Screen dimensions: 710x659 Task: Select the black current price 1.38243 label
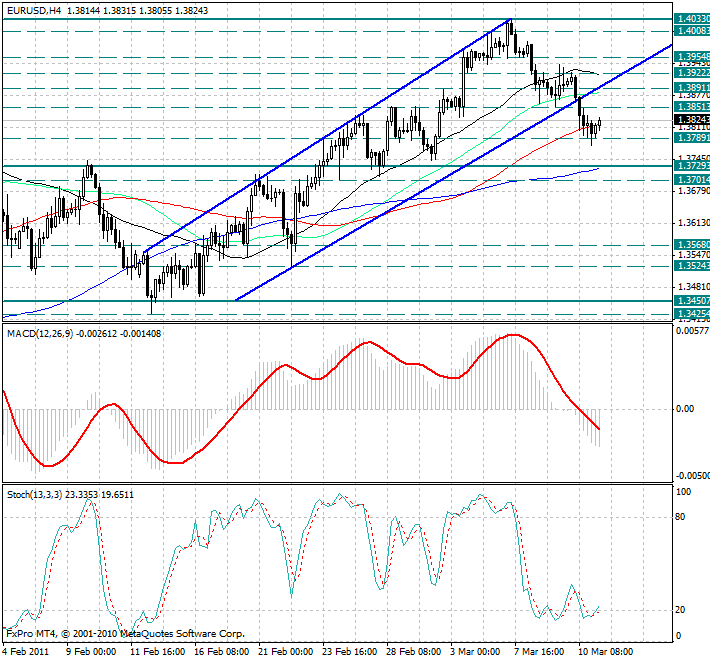point(692,119)
